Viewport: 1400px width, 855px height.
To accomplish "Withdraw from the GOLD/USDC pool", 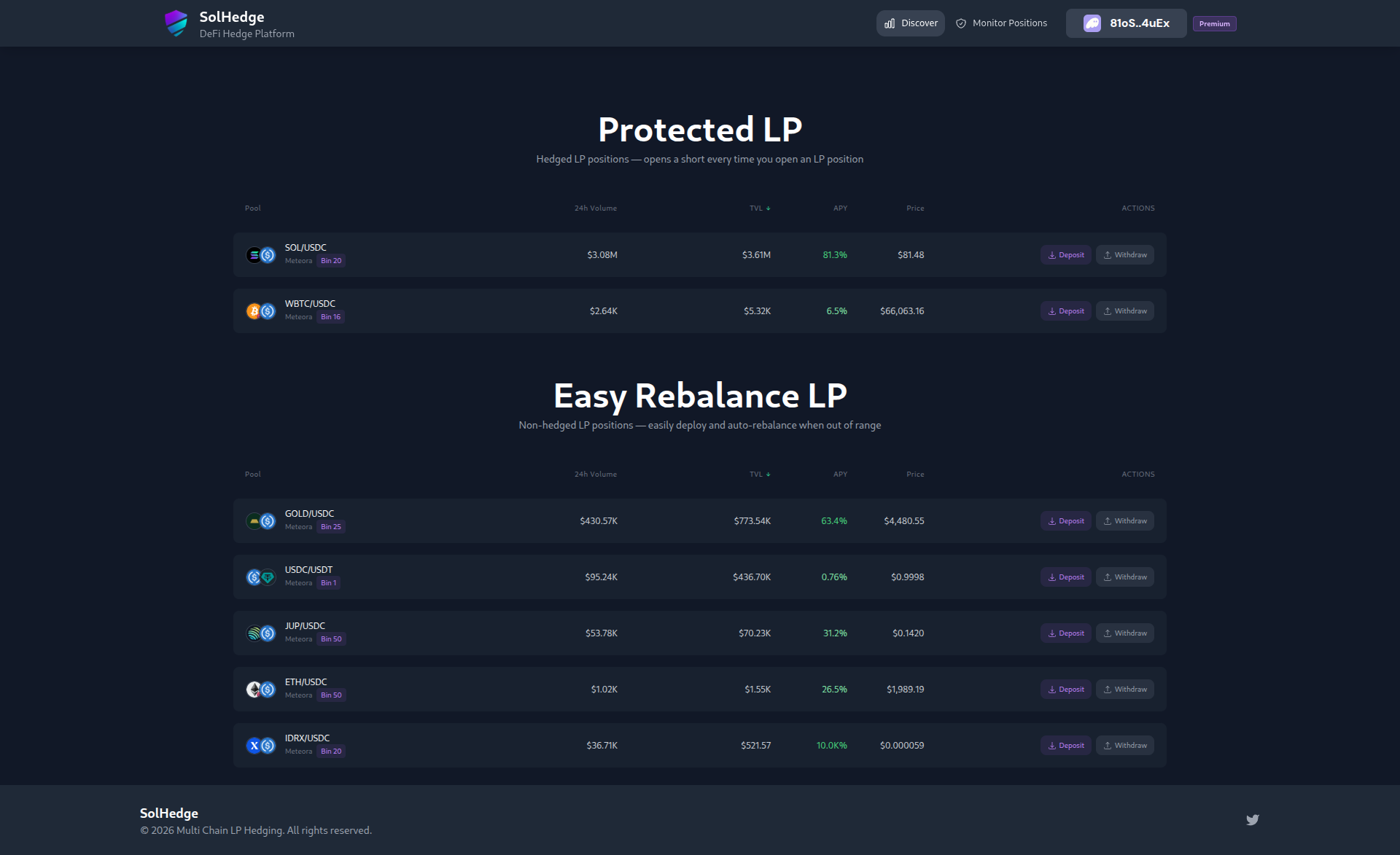I will [1124, 520].
